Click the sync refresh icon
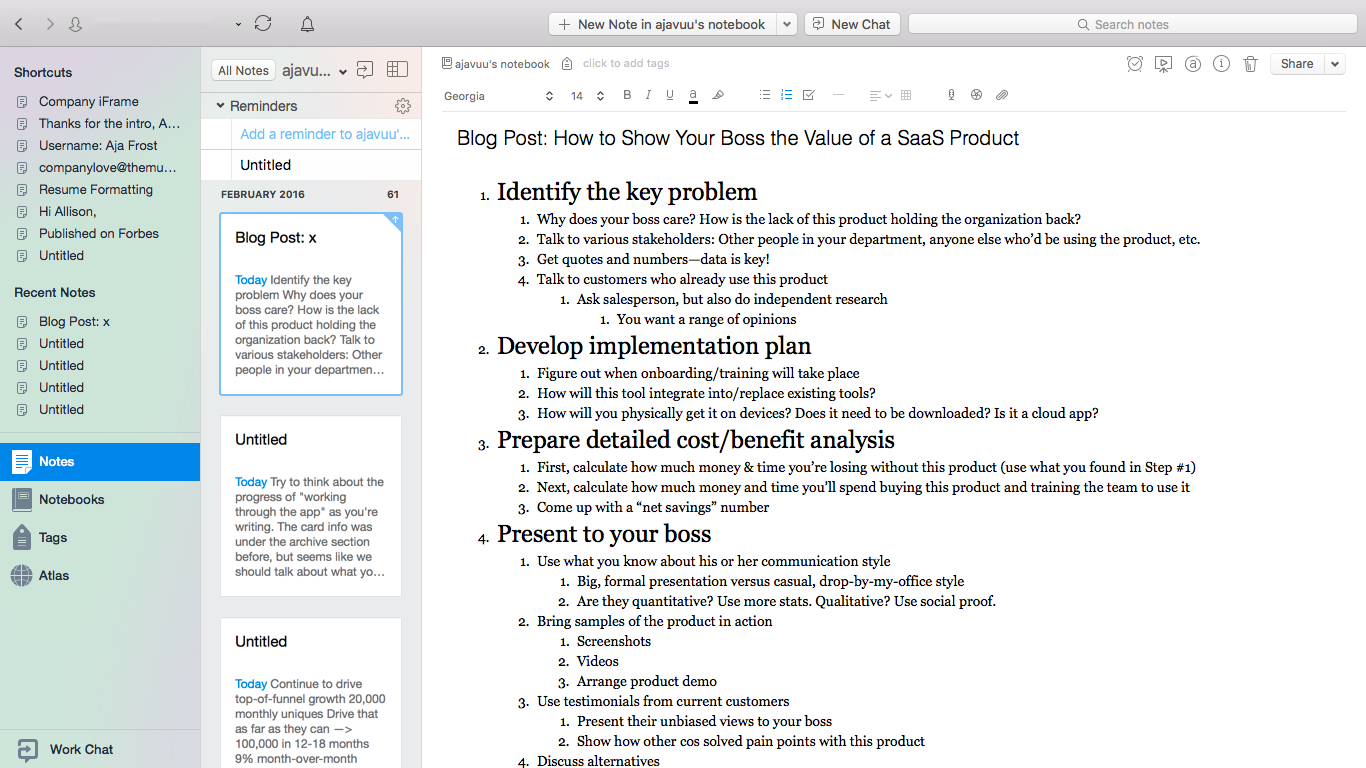Viewport: 1366px width, 768px height. click(x=263, y=23)
